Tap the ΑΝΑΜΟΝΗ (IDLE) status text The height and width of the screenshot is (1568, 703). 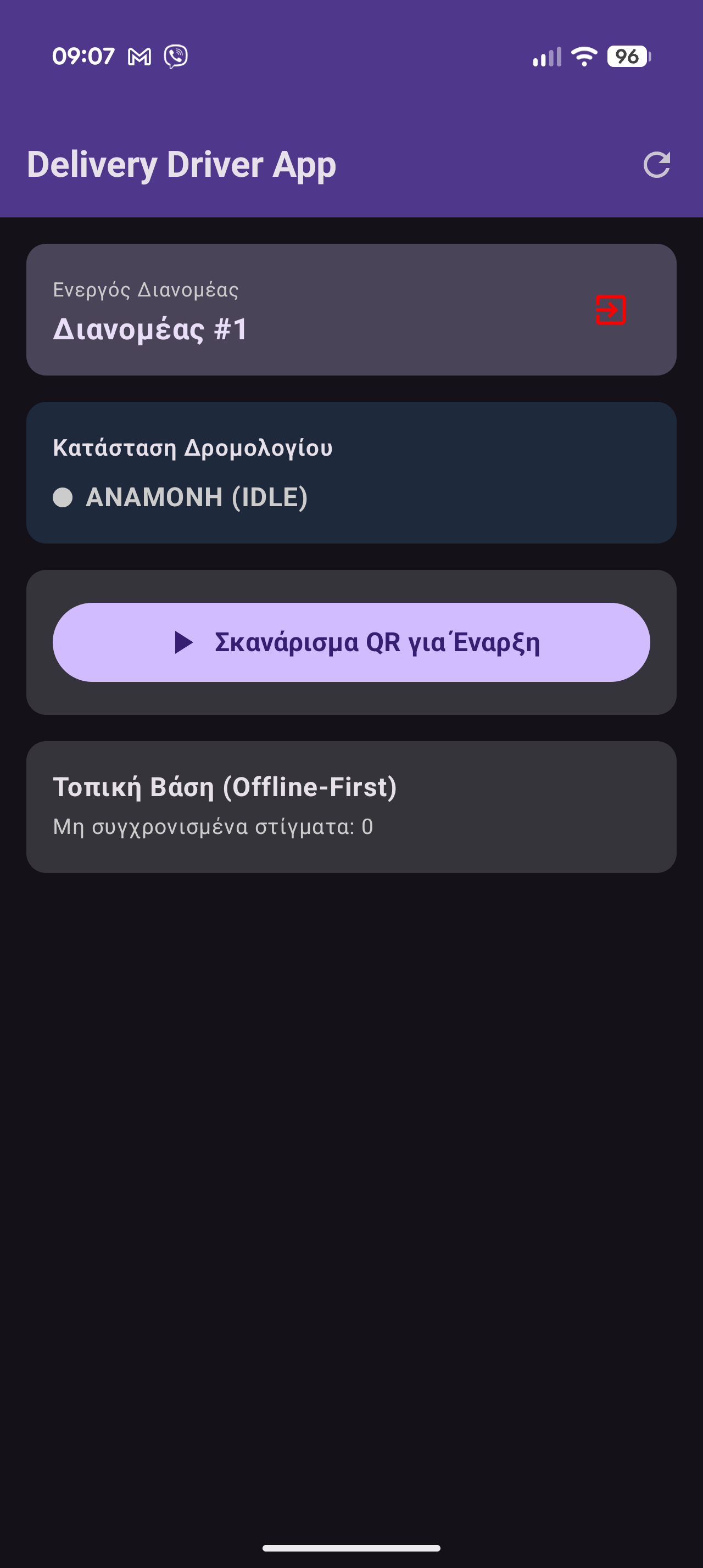(197, 497)
